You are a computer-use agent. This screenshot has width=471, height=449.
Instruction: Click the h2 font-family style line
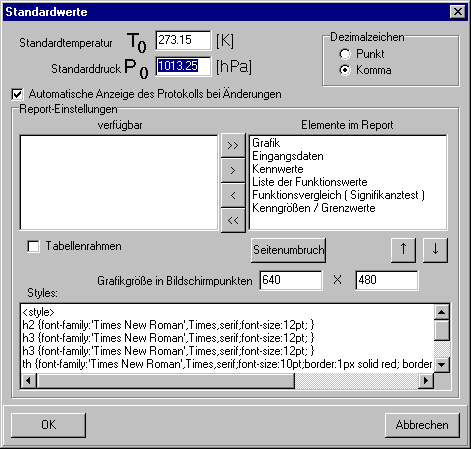pos(168,325)
